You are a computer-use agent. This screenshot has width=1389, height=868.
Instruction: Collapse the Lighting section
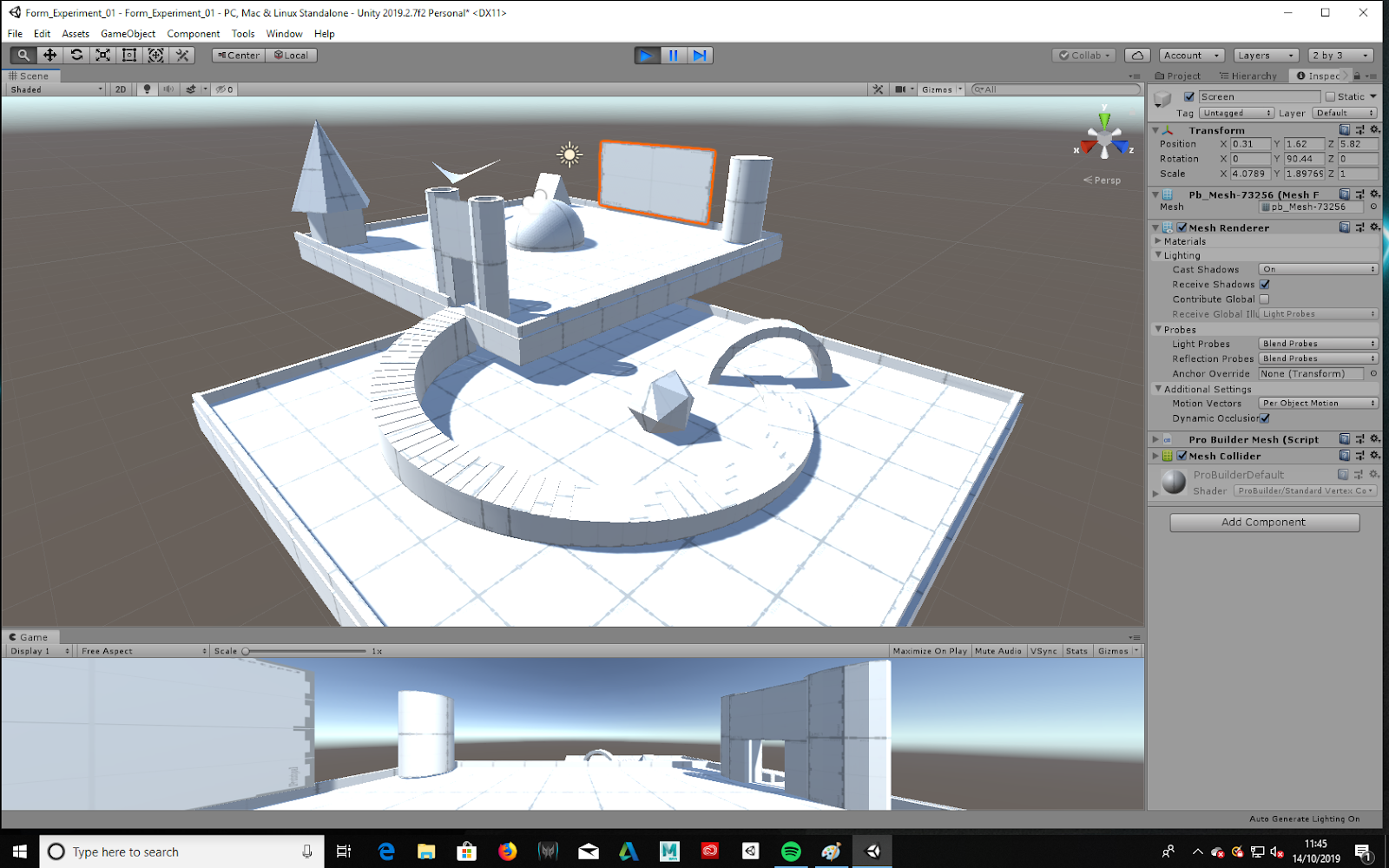click(1158, 255)
